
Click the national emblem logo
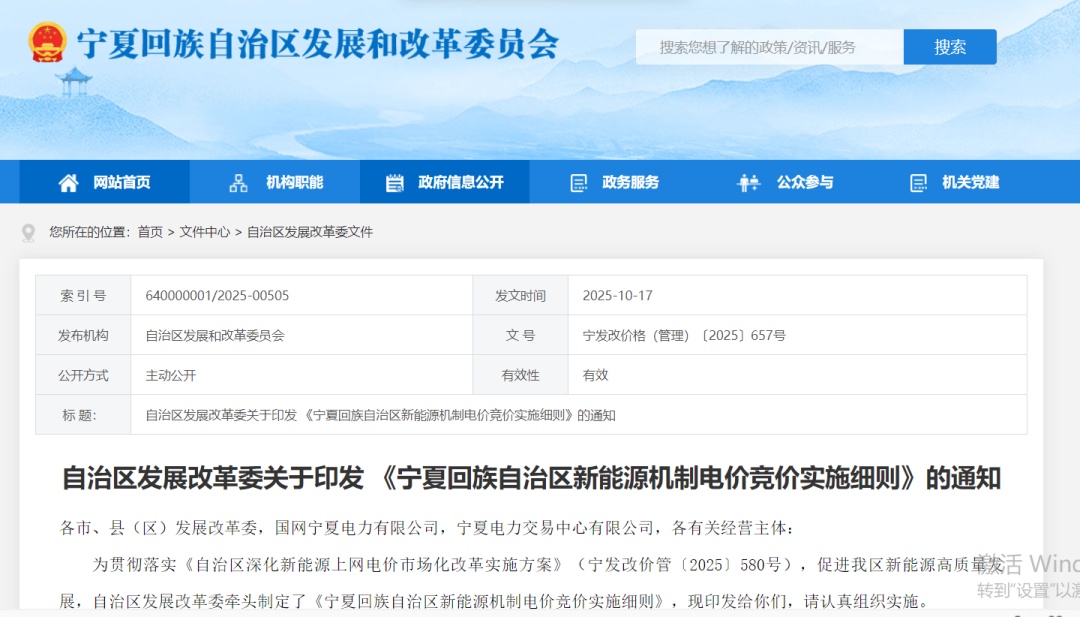pyautogui.click(x=47, y=43)
